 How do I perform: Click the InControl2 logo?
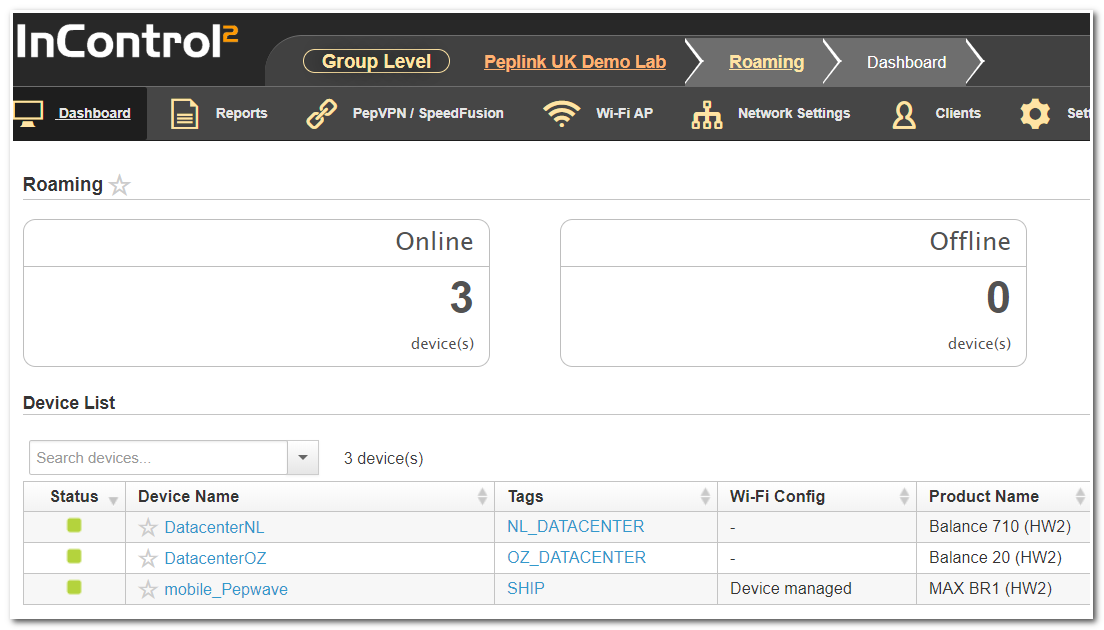(127, 42)
